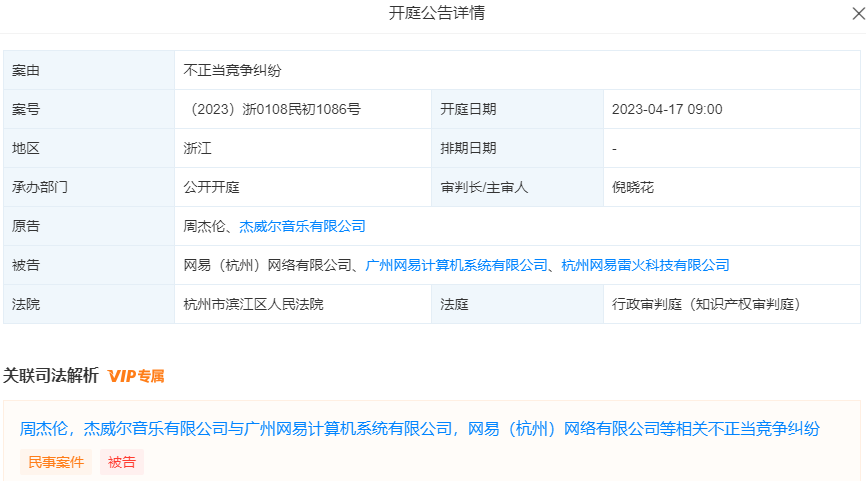The image size is (866, 481).
Task: Click the courtroom value 行政审判庭（知识产权审判庭）
Action: point(706,303)
